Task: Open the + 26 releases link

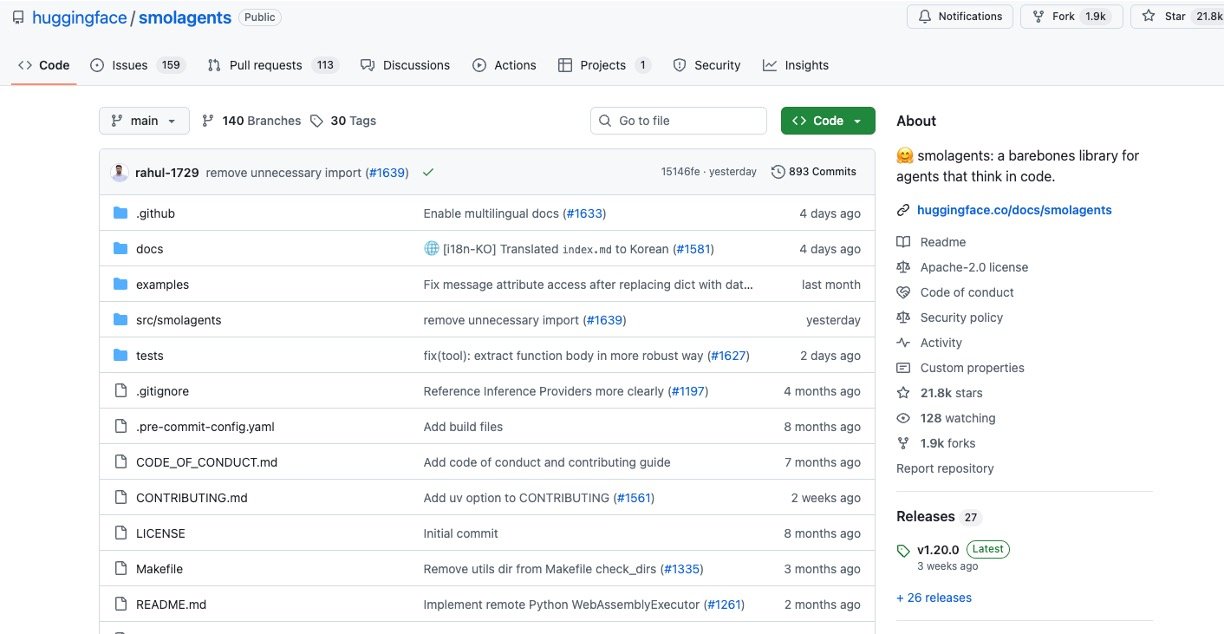Action: pyautogui.click(x=933, y=598)
